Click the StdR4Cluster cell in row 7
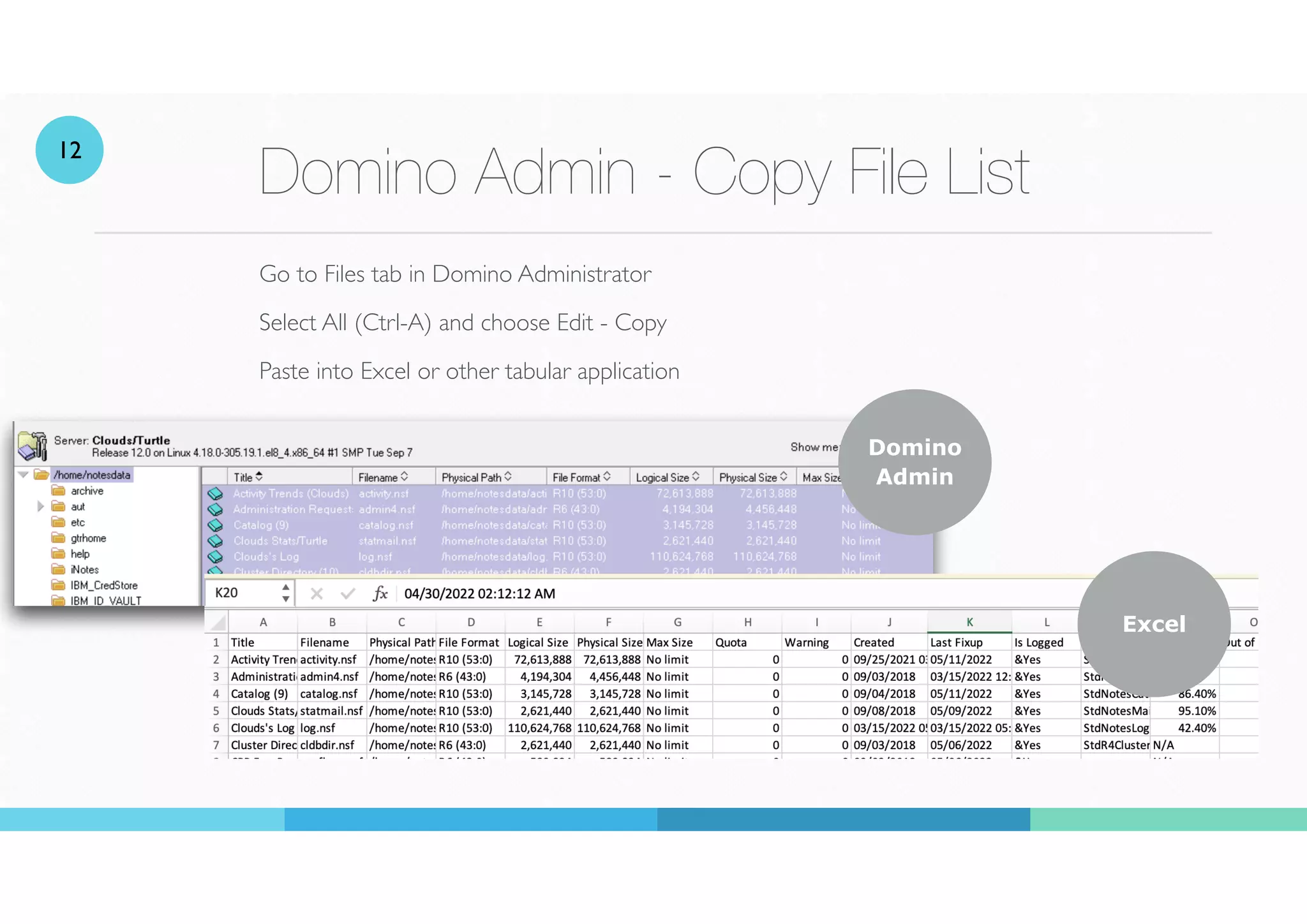The image size is (1307, 924). click(1116, 745)
